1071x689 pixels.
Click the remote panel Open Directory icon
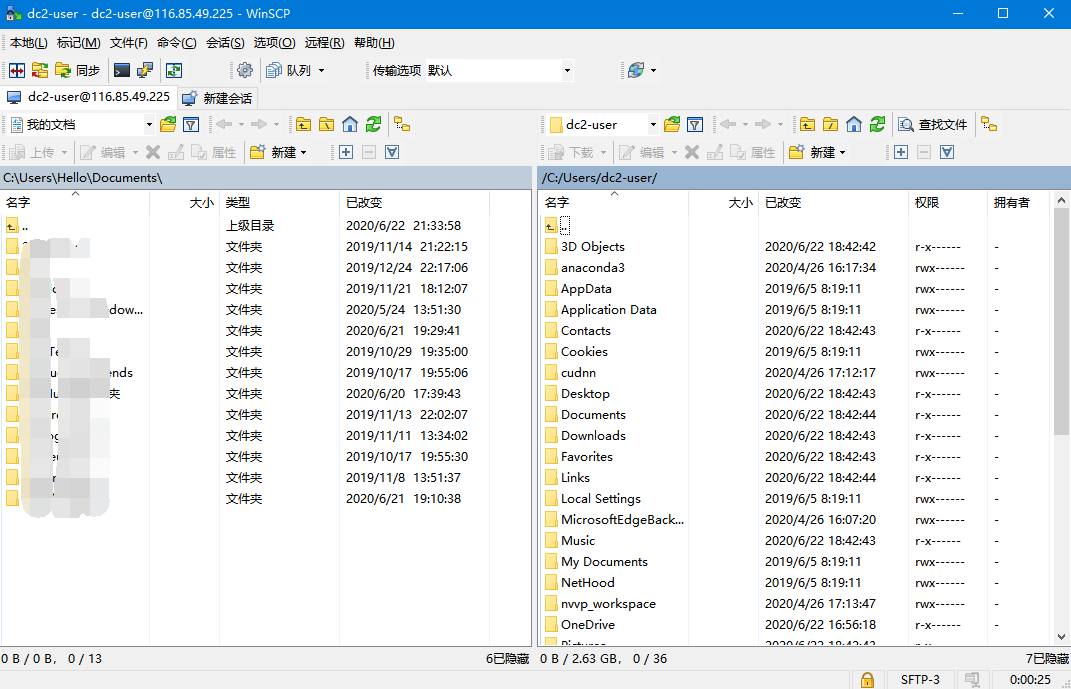[672, 124]
